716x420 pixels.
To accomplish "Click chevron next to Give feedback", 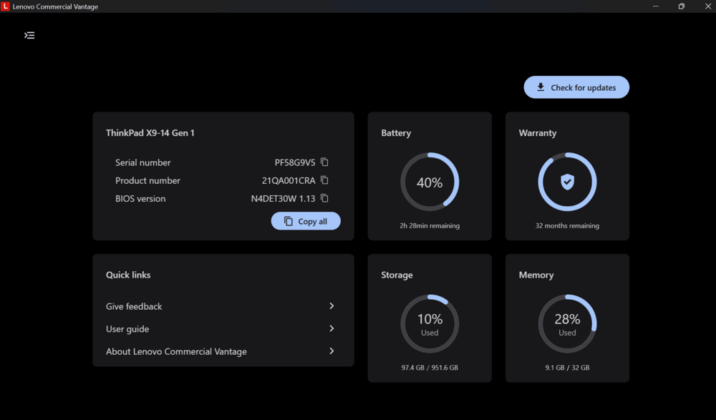I will click(x=332, y=306).
